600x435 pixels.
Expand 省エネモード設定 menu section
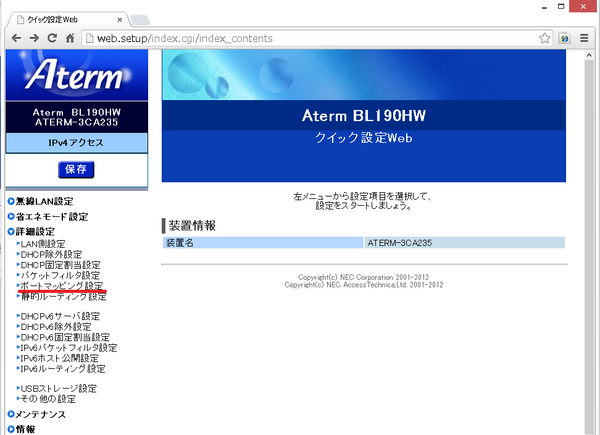coord(48,217)
